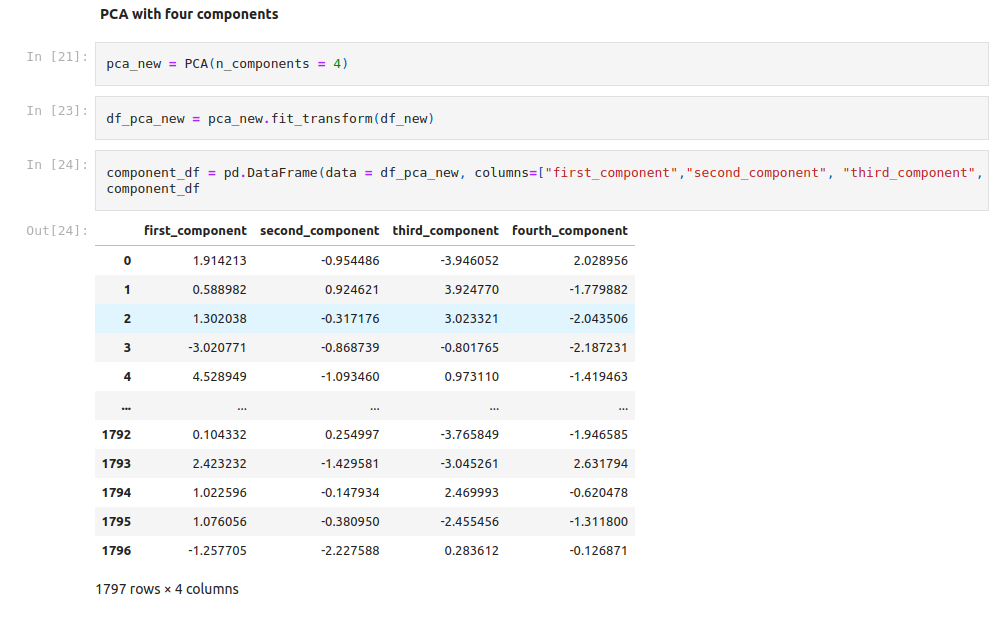The image size is (997, 621).
Task: Click the 'PCA with four components' heading
Action: coord(189,15)
